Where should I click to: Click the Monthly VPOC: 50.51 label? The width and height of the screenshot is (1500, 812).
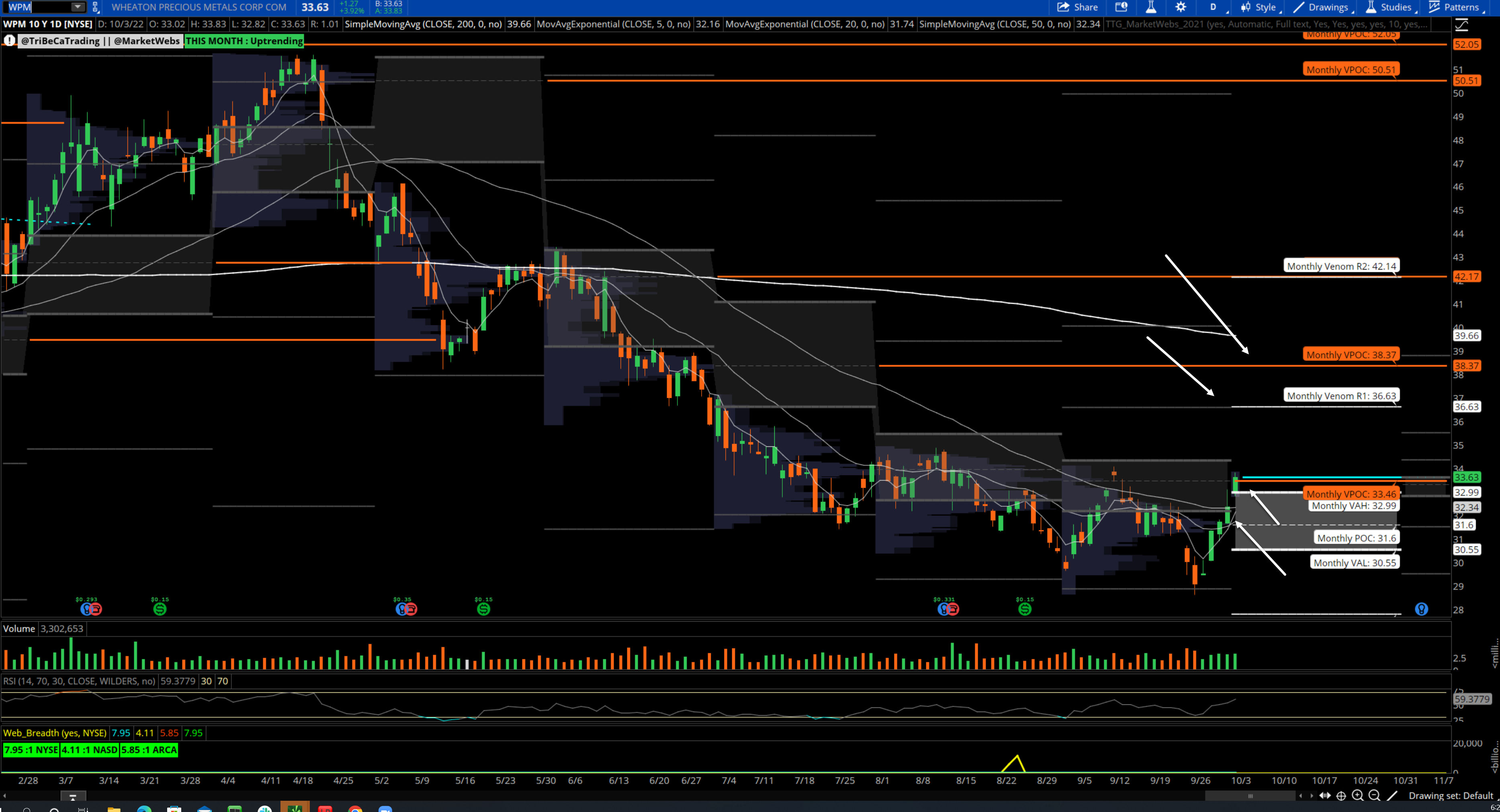pyautogui.click(x=1351, y=69)
